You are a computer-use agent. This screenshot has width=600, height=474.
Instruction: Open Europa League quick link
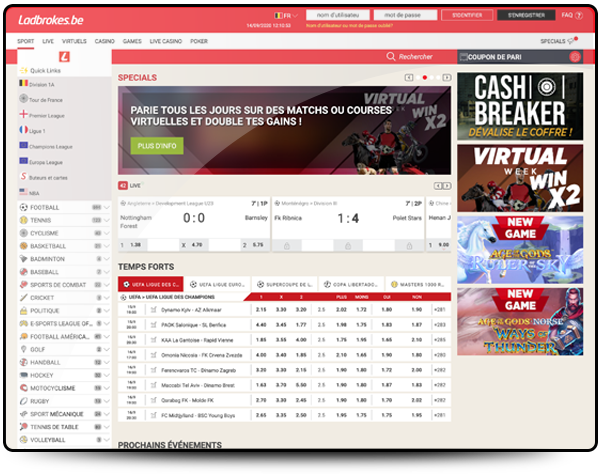tap(41, 162)
